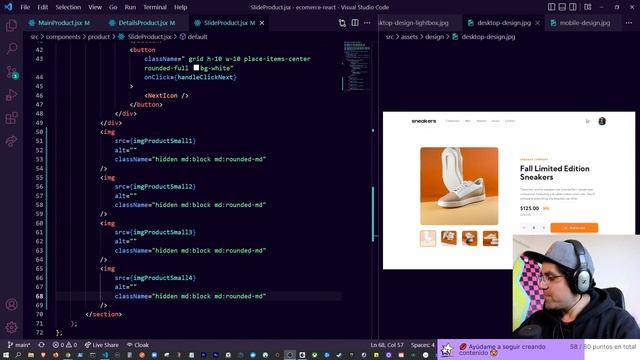Click the compare changes icon in editor toolbar
Image resolution: width=640 pixels, height=360 pixels.
click(342, 23)
